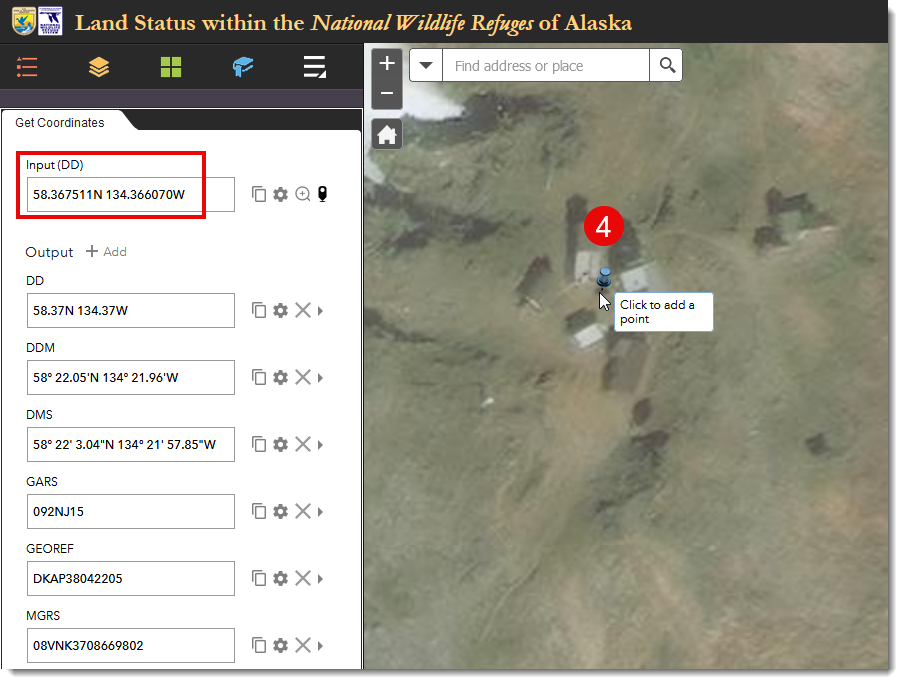Screen dimensions: 903x684
Task: Expand the DD output details arrow
Action: click(x=321, y=311)
